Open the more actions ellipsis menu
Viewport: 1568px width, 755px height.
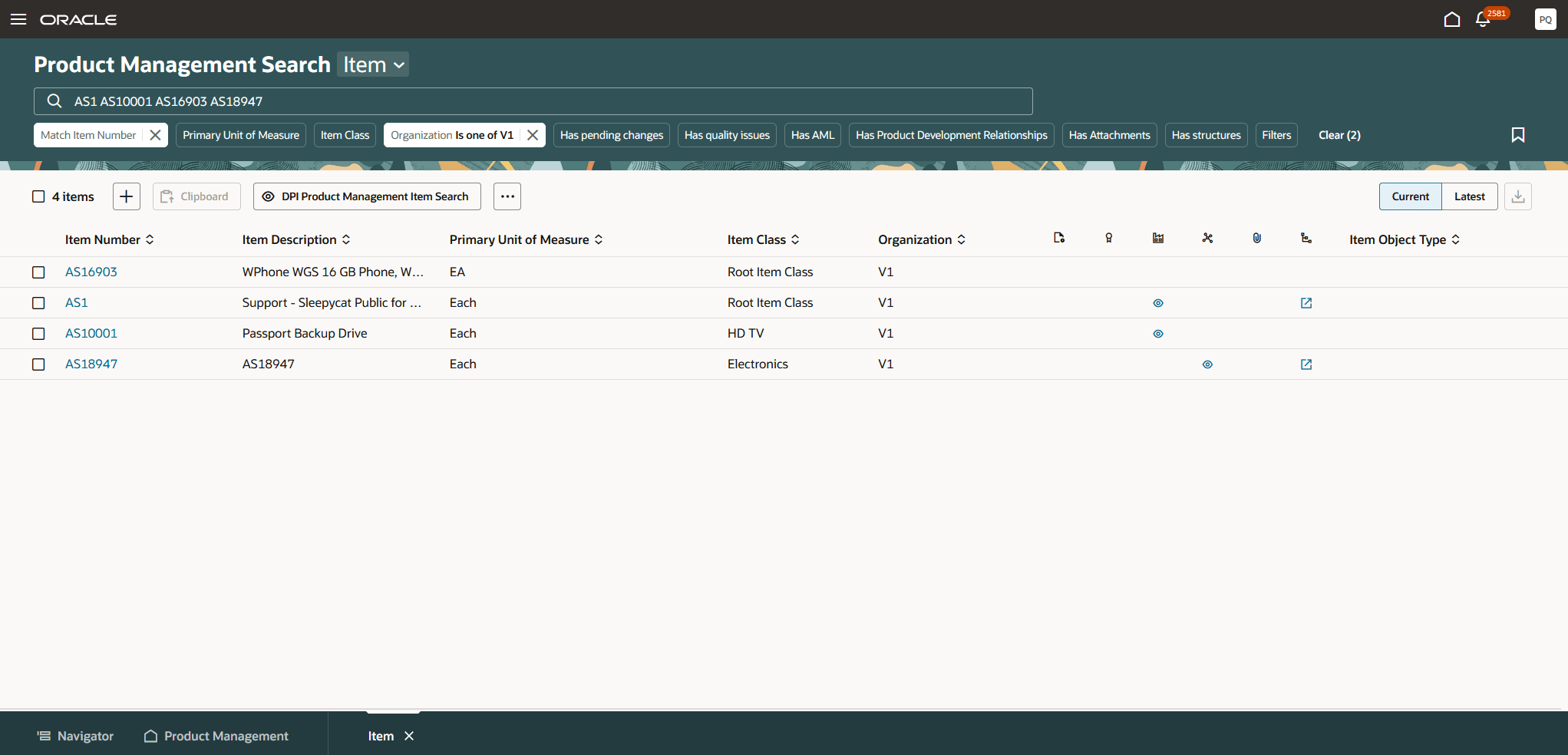507,196
